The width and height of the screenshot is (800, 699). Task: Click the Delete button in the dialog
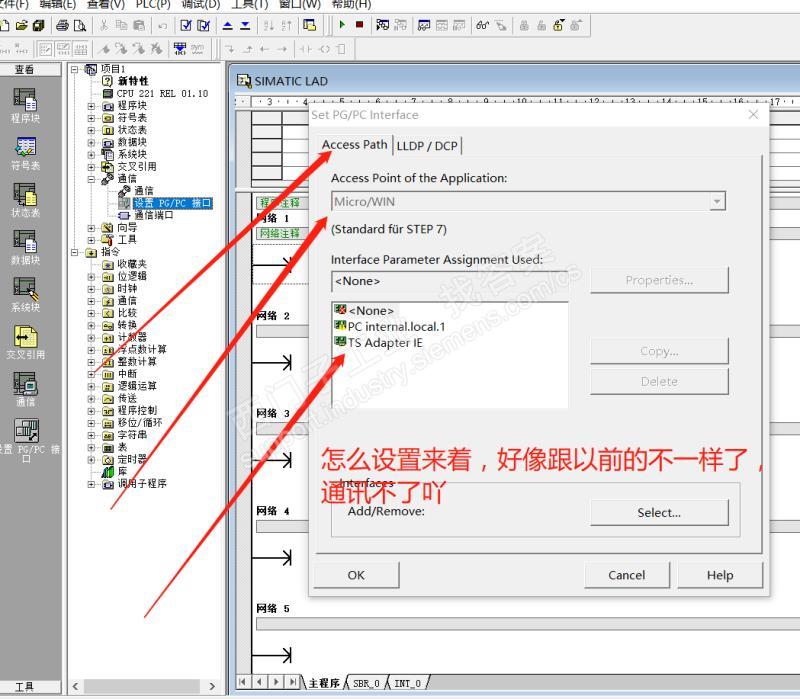(659, 381)
